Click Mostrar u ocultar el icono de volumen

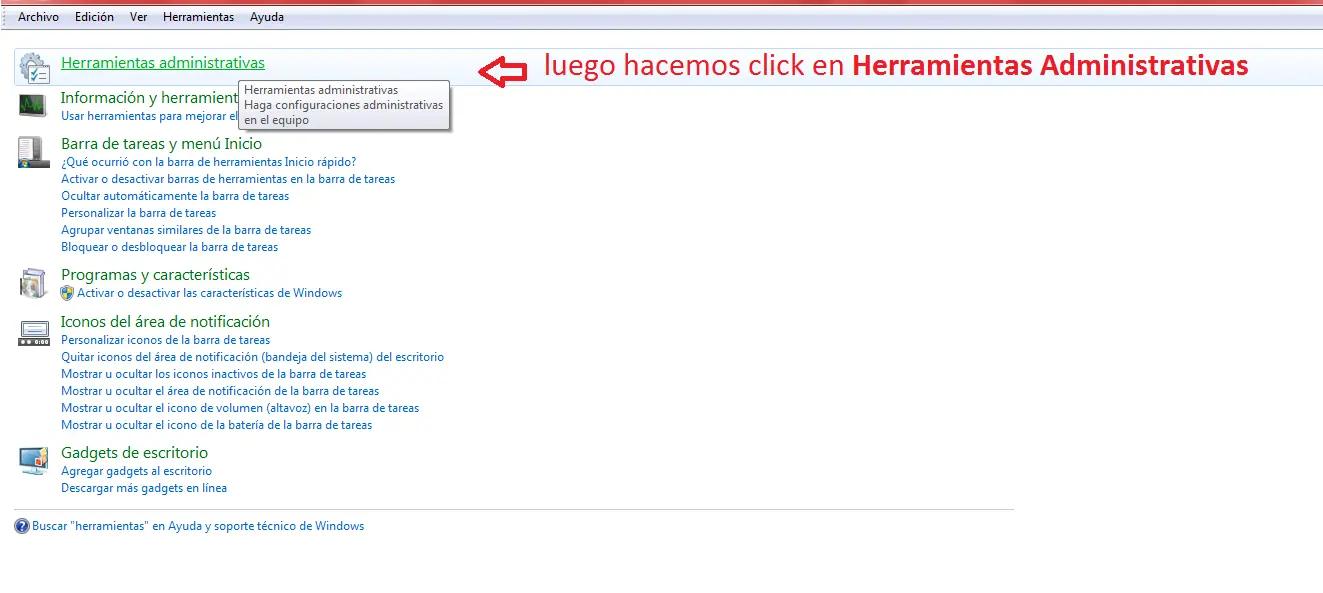(x=240, y=408)
